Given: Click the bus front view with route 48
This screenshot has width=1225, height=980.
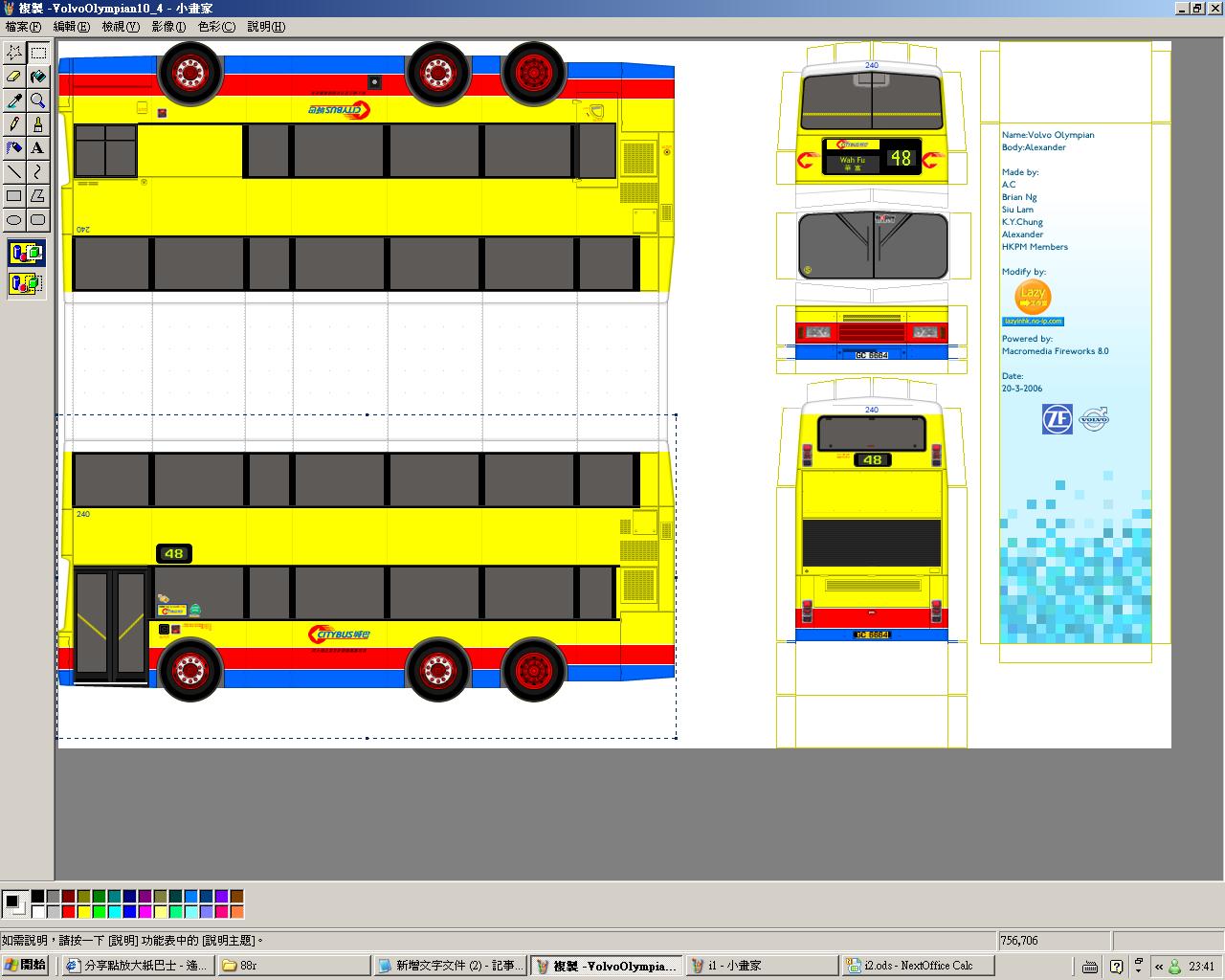Looking at the screenshot, I should tap(871, 124).
